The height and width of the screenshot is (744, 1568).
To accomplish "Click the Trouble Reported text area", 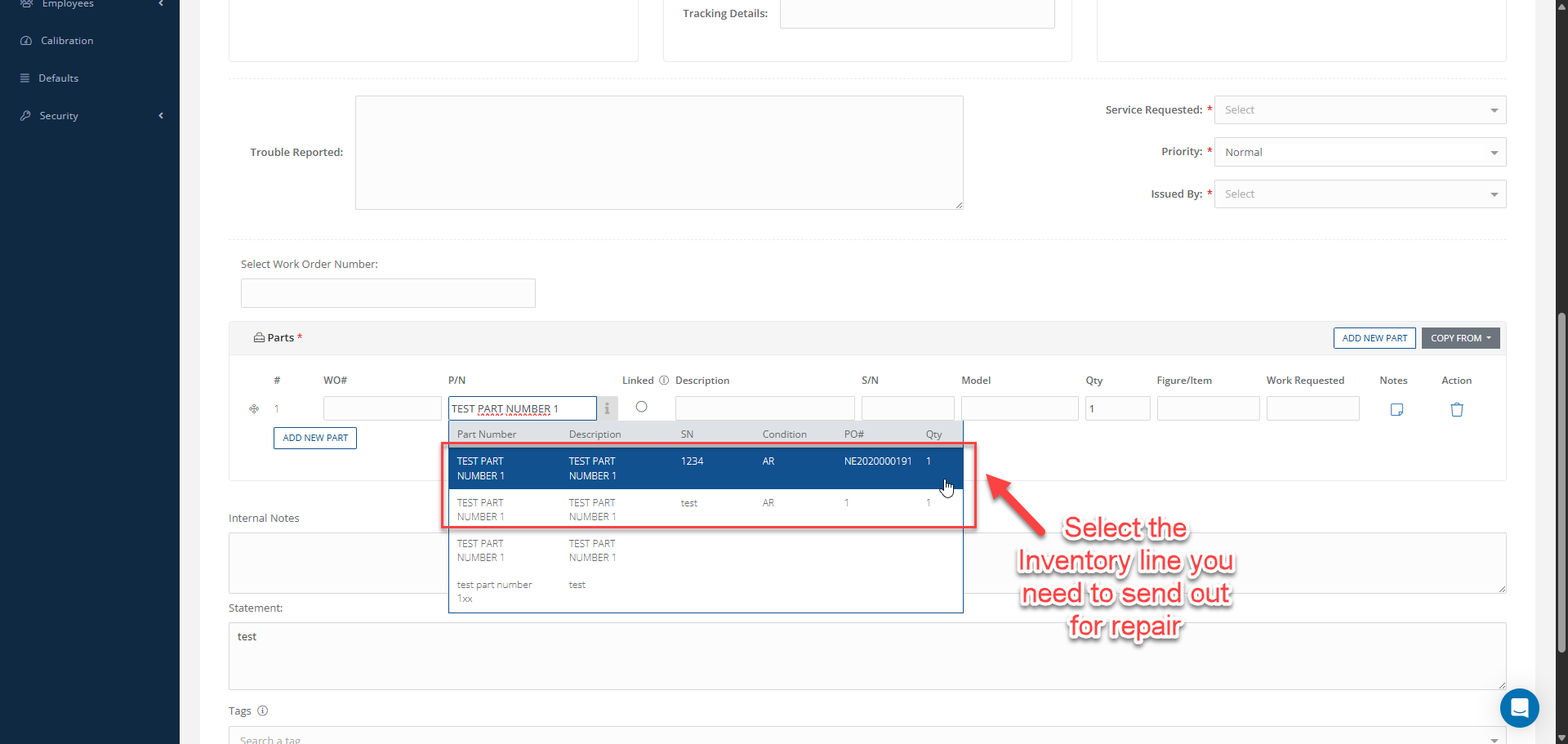I will click(658, 153).
